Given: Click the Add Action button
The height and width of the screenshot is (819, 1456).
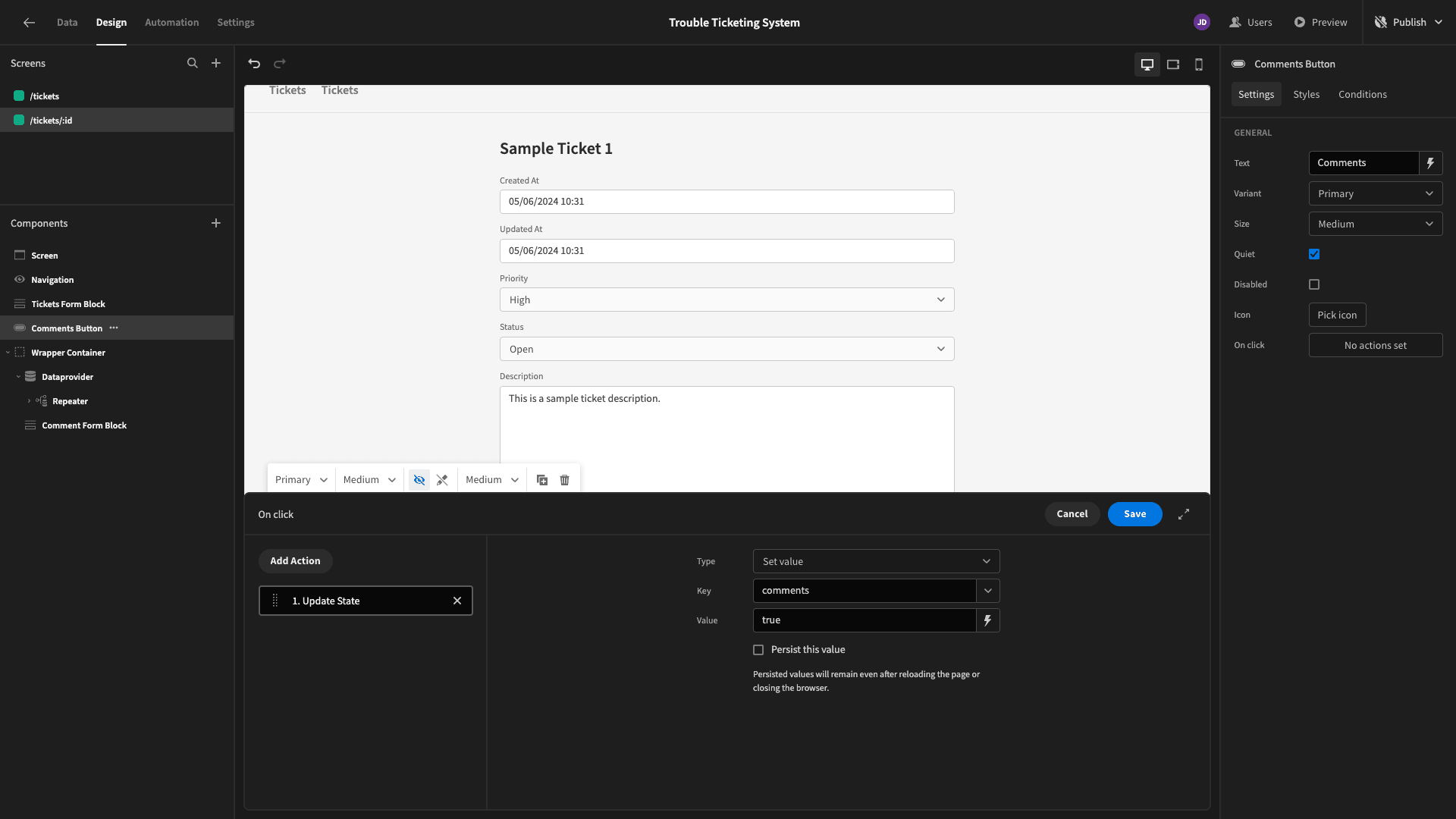Looking at the screenshot, I should [x=295, y=561].
